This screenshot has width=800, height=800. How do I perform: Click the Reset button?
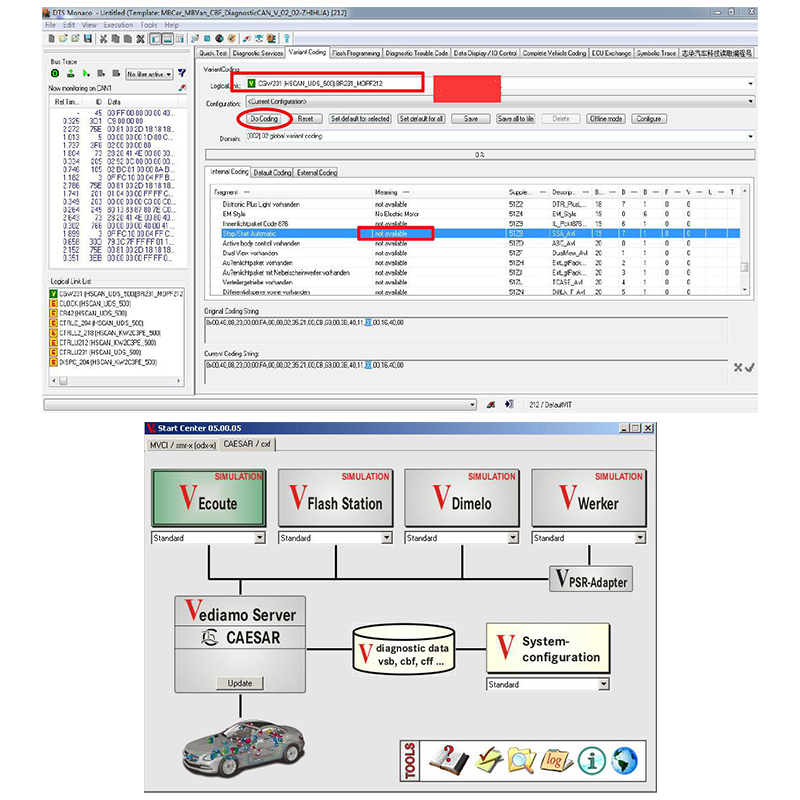pyautogui.click(x=305, y=119)
